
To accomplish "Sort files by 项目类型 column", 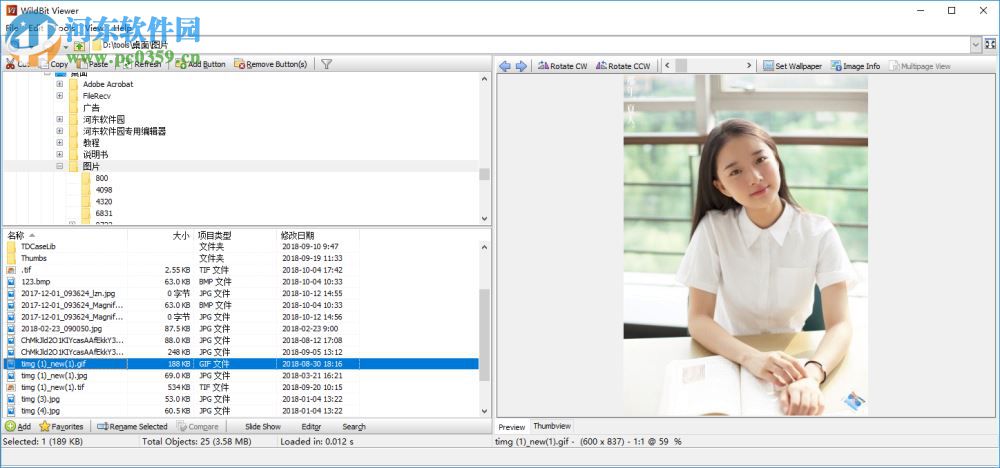I will (235, 235).
